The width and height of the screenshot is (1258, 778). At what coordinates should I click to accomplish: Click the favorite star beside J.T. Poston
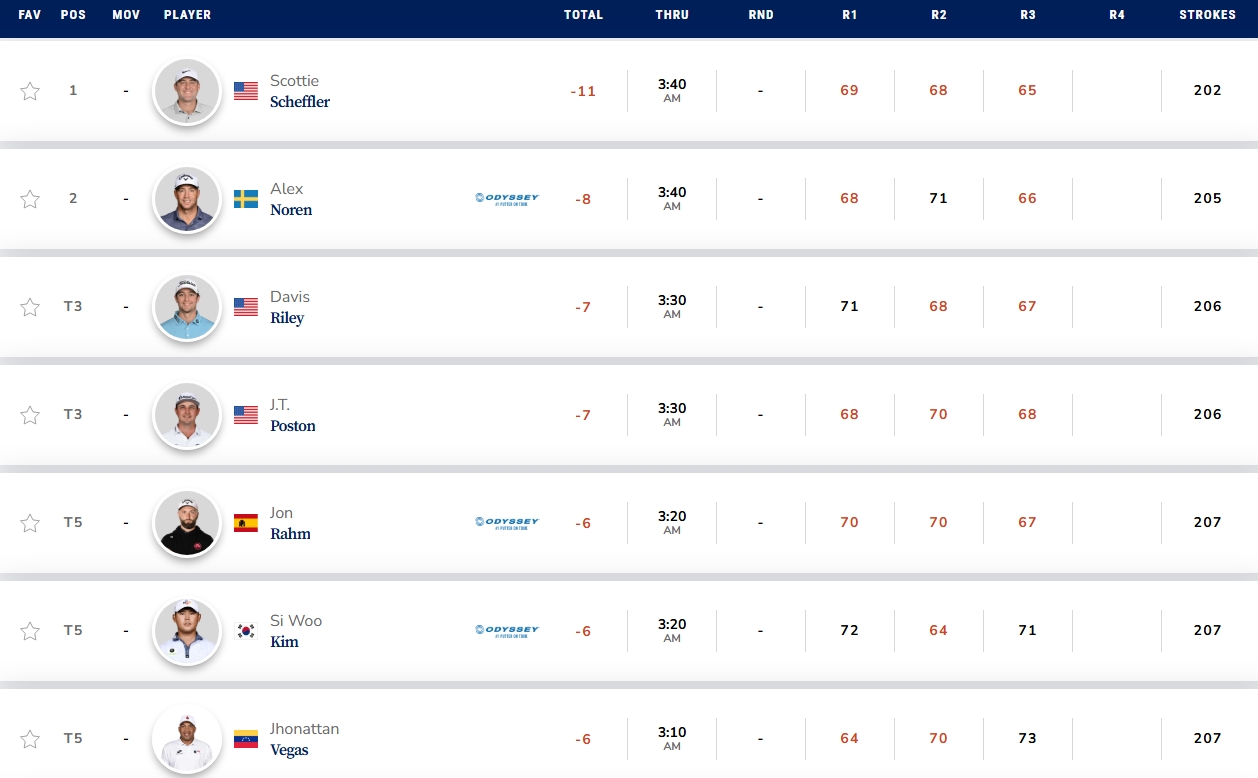click(30, 415)
